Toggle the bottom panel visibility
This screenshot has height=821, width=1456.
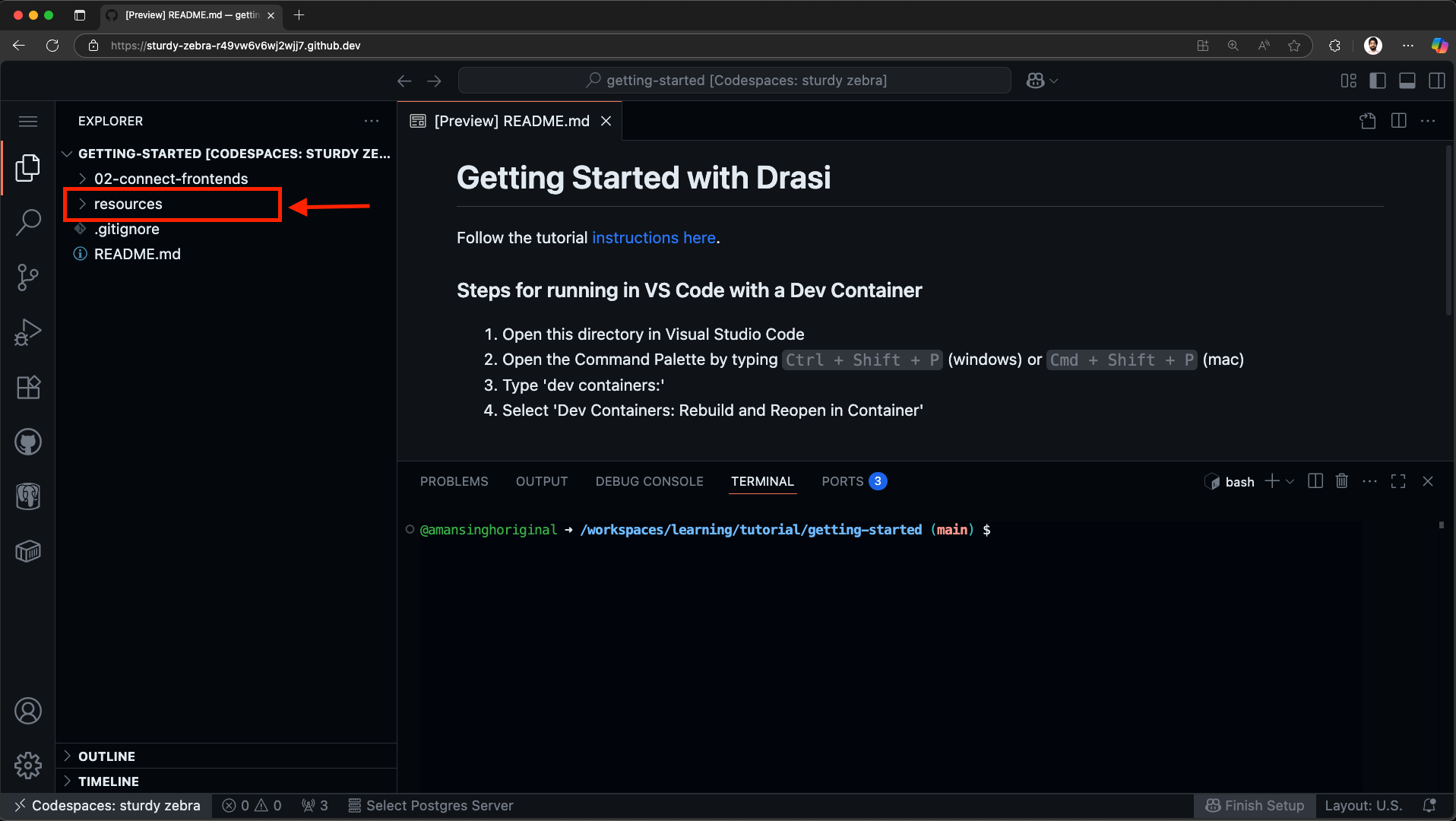1407,81
